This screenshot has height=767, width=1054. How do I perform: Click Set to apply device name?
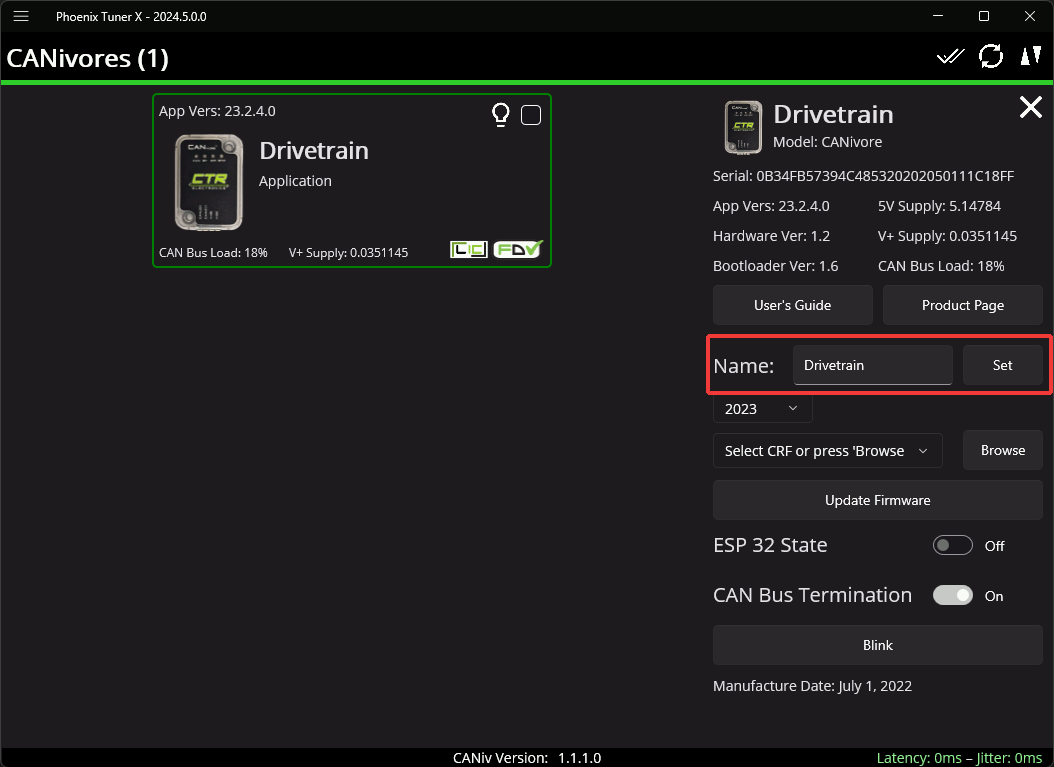pos(1002,365)
